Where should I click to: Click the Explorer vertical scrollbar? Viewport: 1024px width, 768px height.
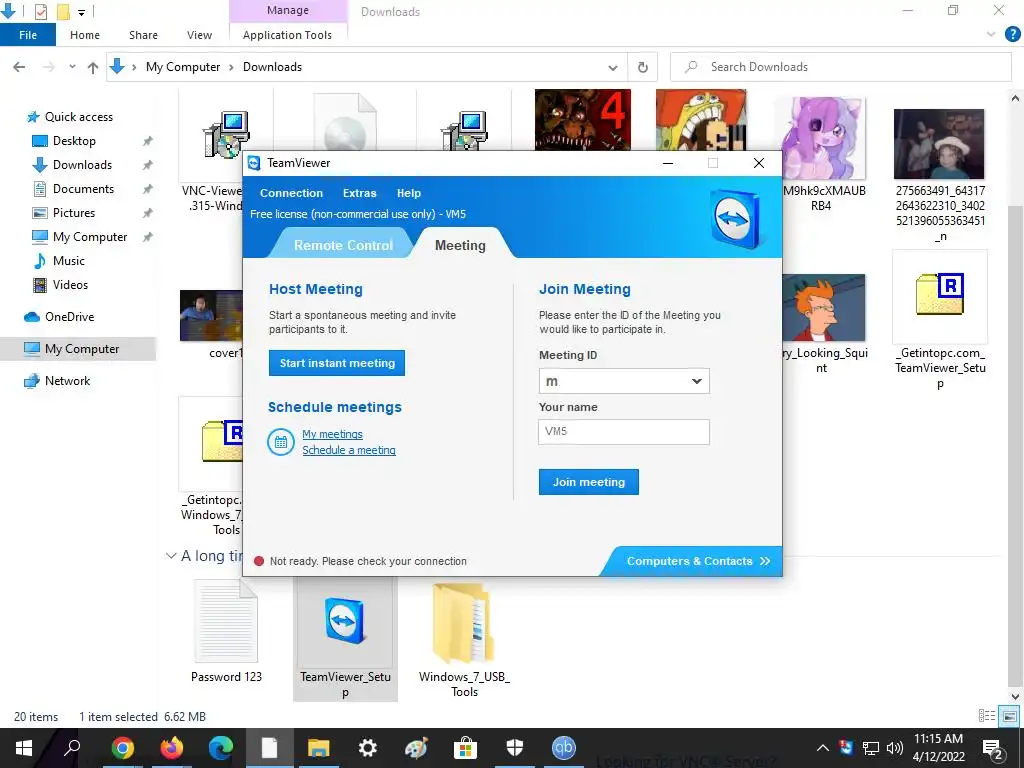pos(1015,448)
